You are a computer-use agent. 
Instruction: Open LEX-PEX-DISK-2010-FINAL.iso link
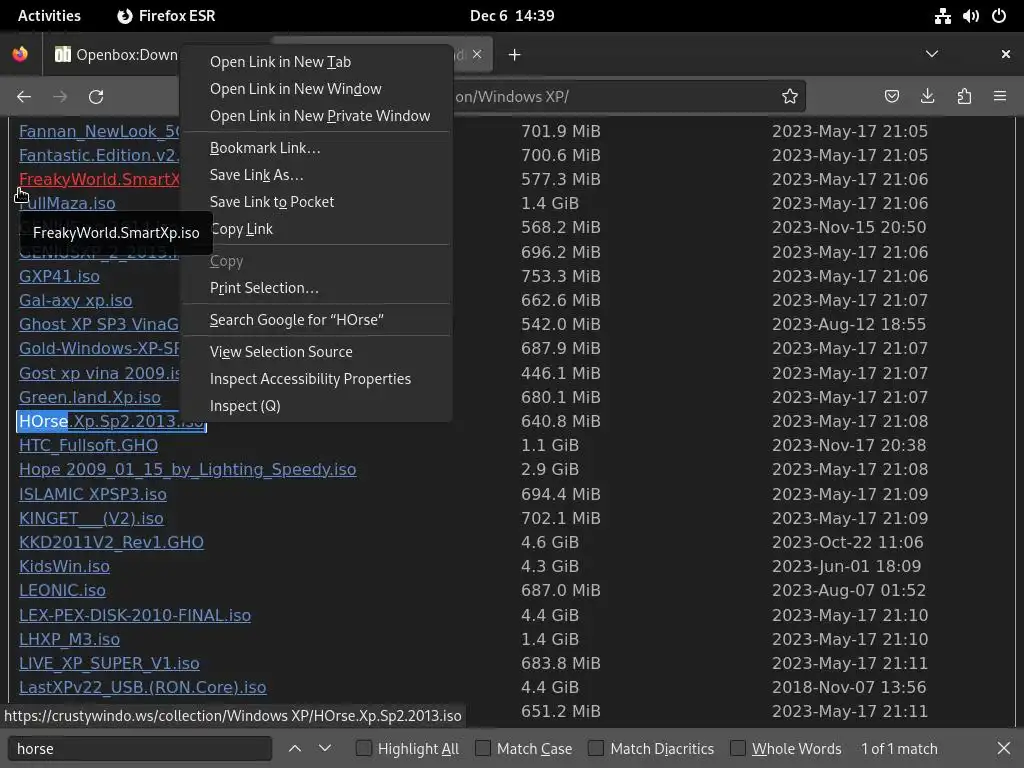pos(135,615)
